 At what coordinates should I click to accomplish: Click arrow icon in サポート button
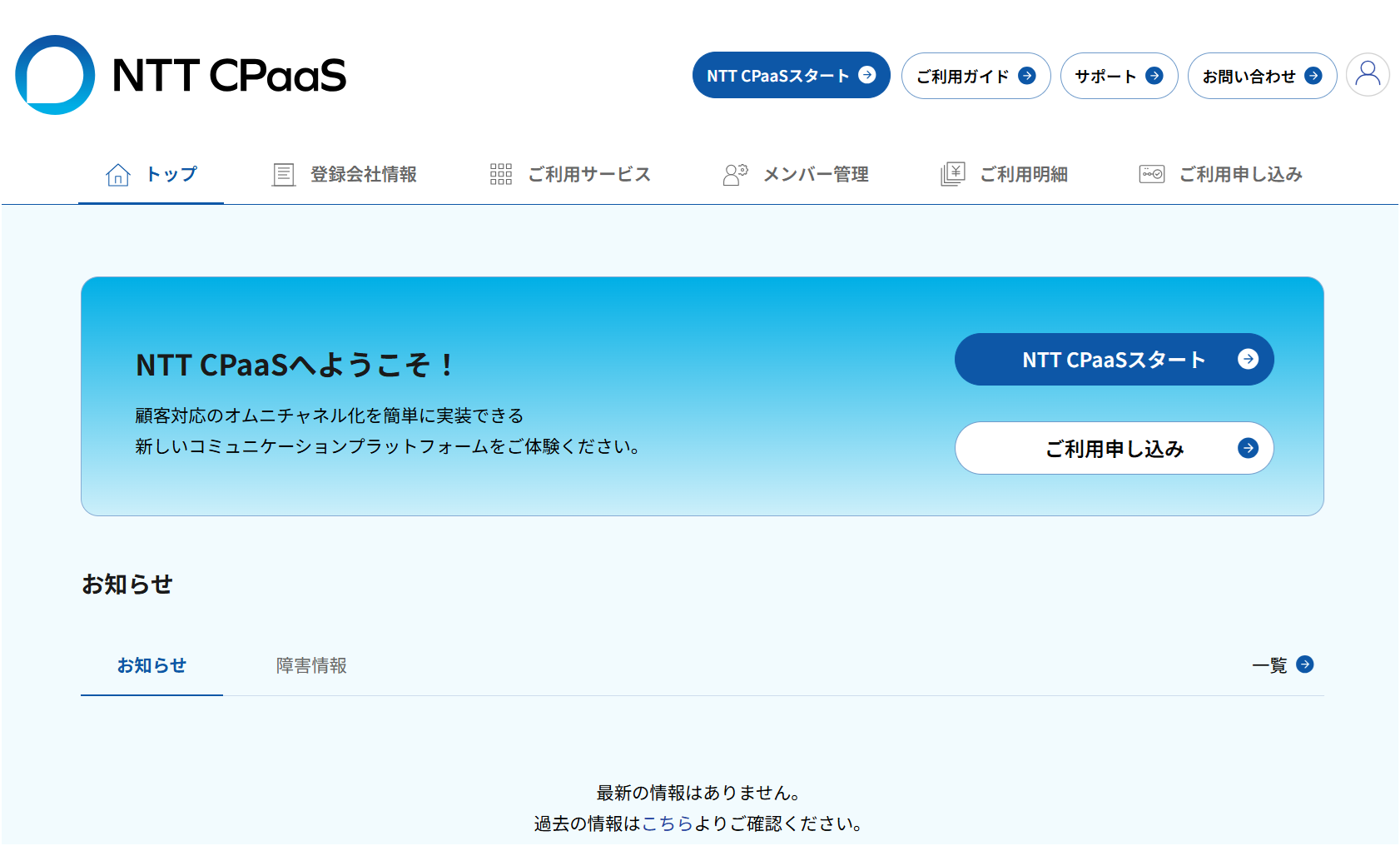click(x=1154, y=76)
